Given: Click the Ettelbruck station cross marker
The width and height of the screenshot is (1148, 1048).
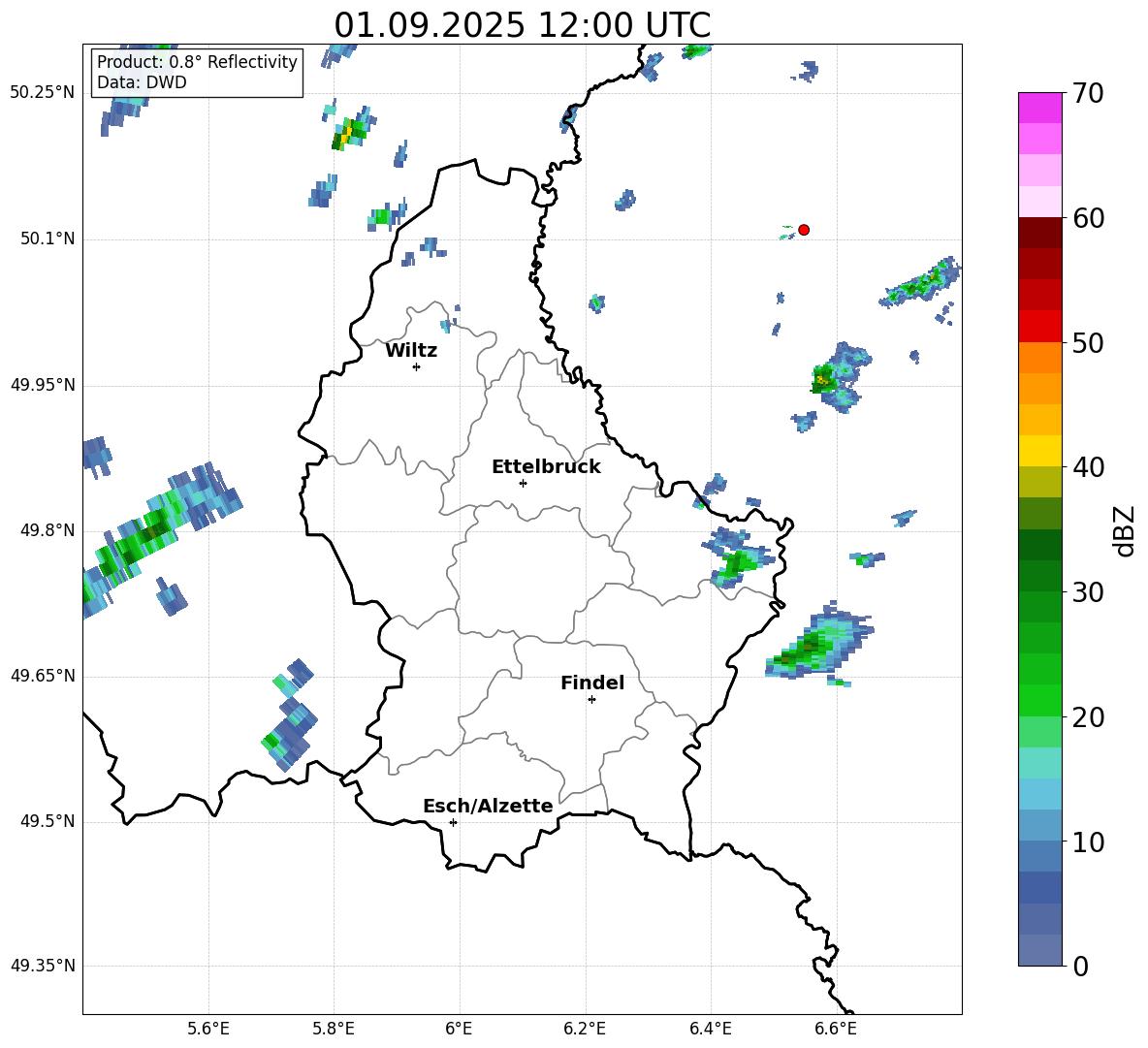Looking at the screenshot, I should pos(523,483).
